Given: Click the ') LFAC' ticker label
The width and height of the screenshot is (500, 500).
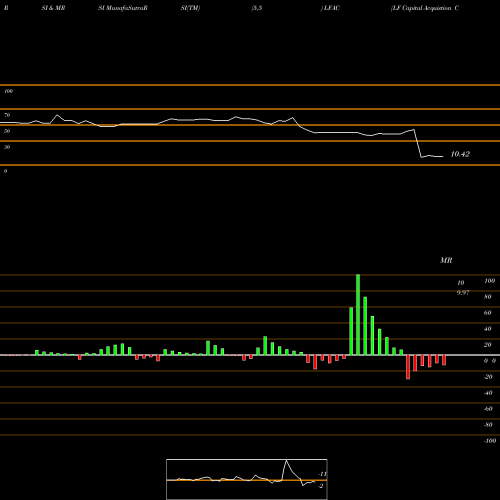Looking at the screenshot, I should click(x=330, y=8).
